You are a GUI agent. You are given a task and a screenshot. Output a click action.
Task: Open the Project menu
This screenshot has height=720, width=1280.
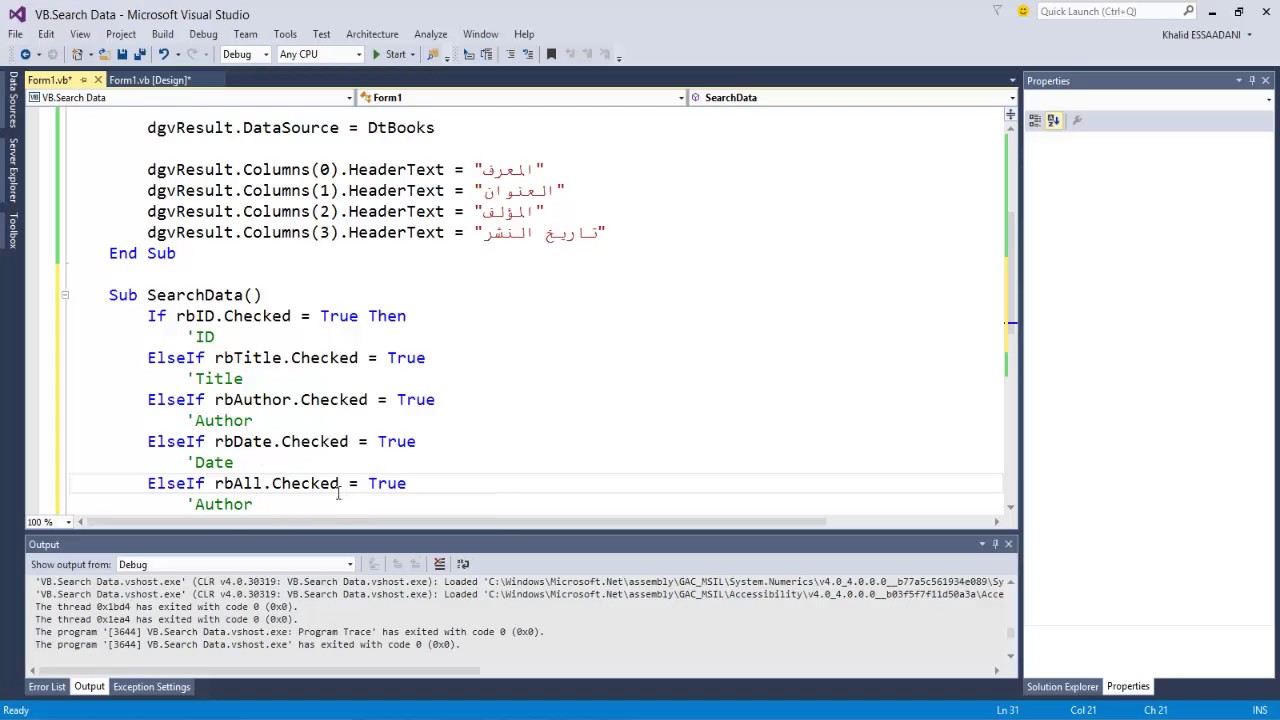tap(121, 34)
